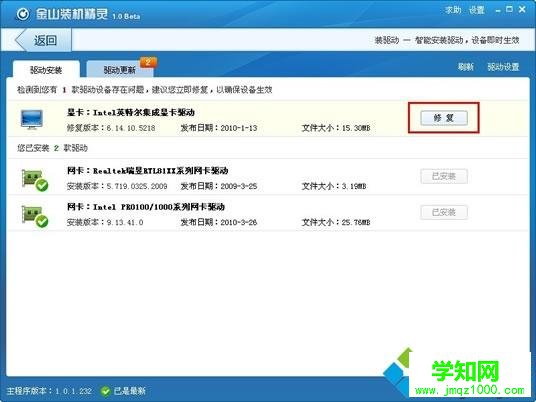Maximize the 金山装机精灵 window
Screen dimensions: 536x402
(509, 9)
